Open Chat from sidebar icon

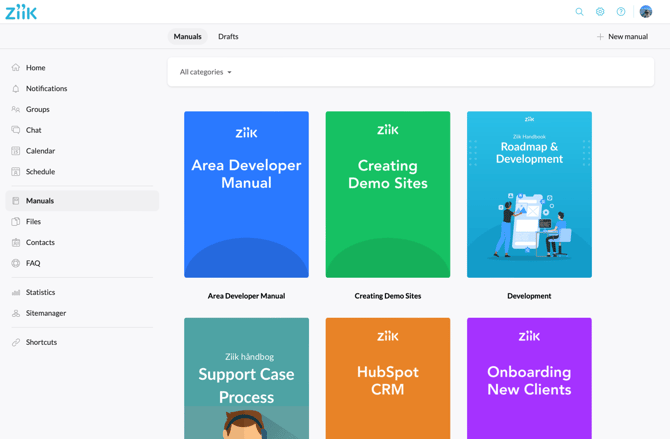click(x=16, y=130)
